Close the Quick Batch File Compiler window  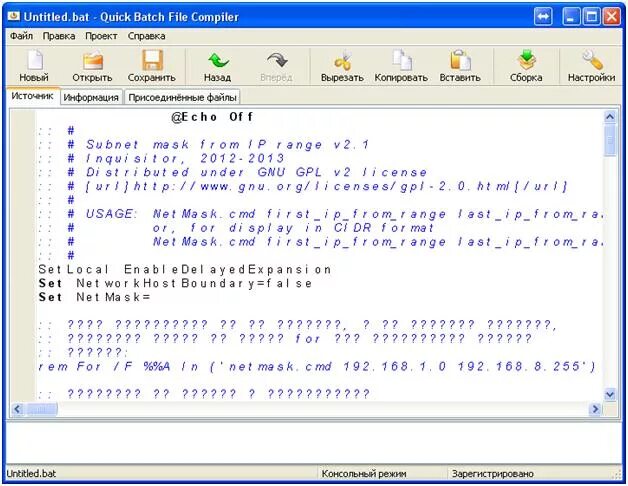(612, 17)
